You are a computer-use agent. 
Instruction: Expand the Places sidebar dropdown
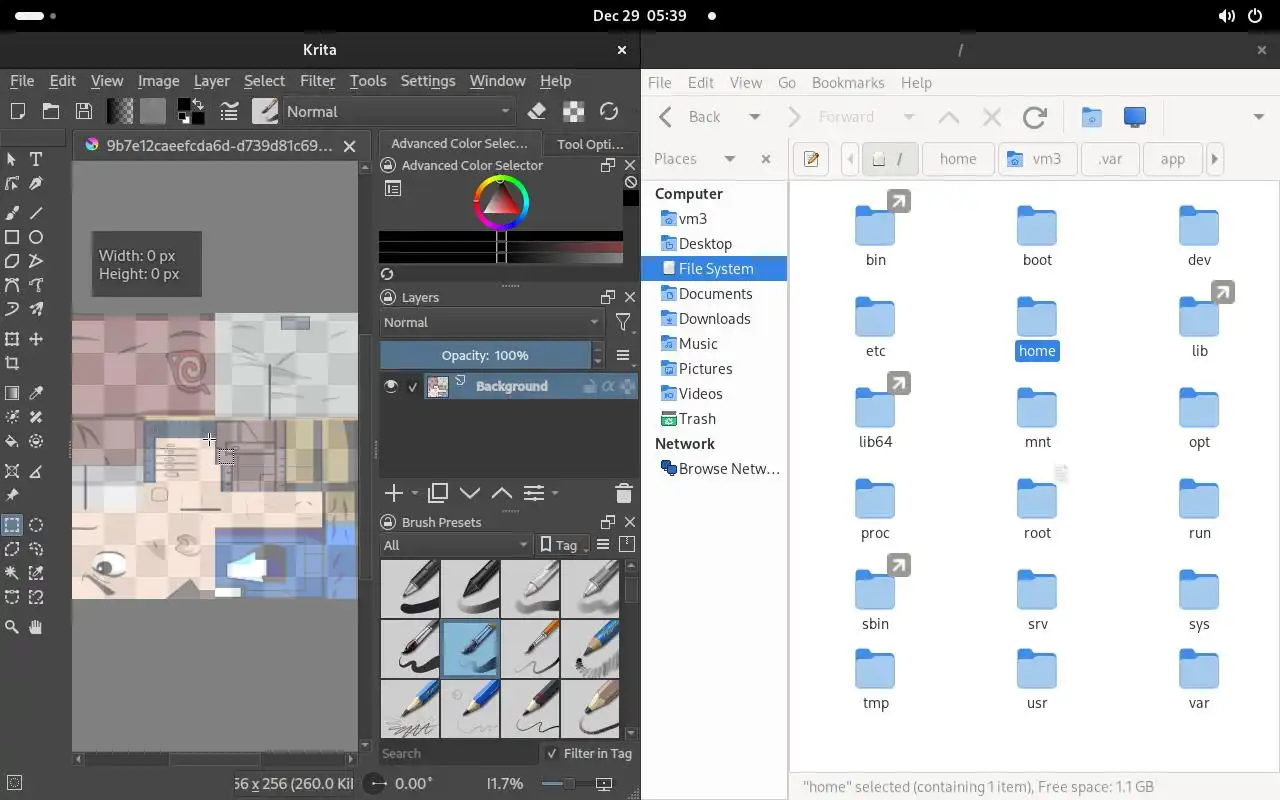tap(730, 159)
